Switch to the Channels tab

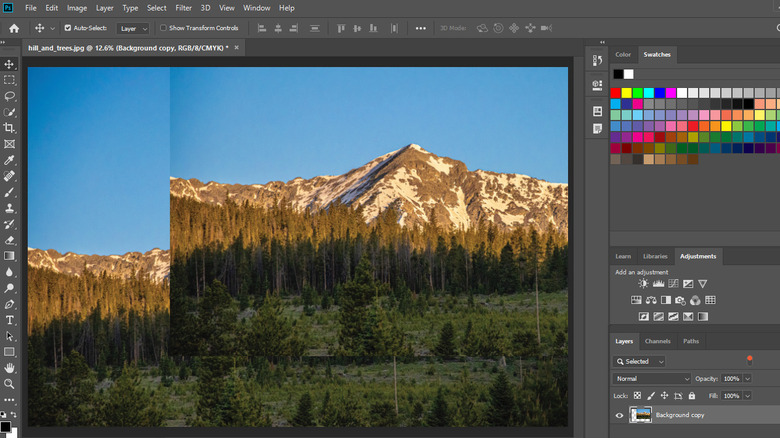657,341
